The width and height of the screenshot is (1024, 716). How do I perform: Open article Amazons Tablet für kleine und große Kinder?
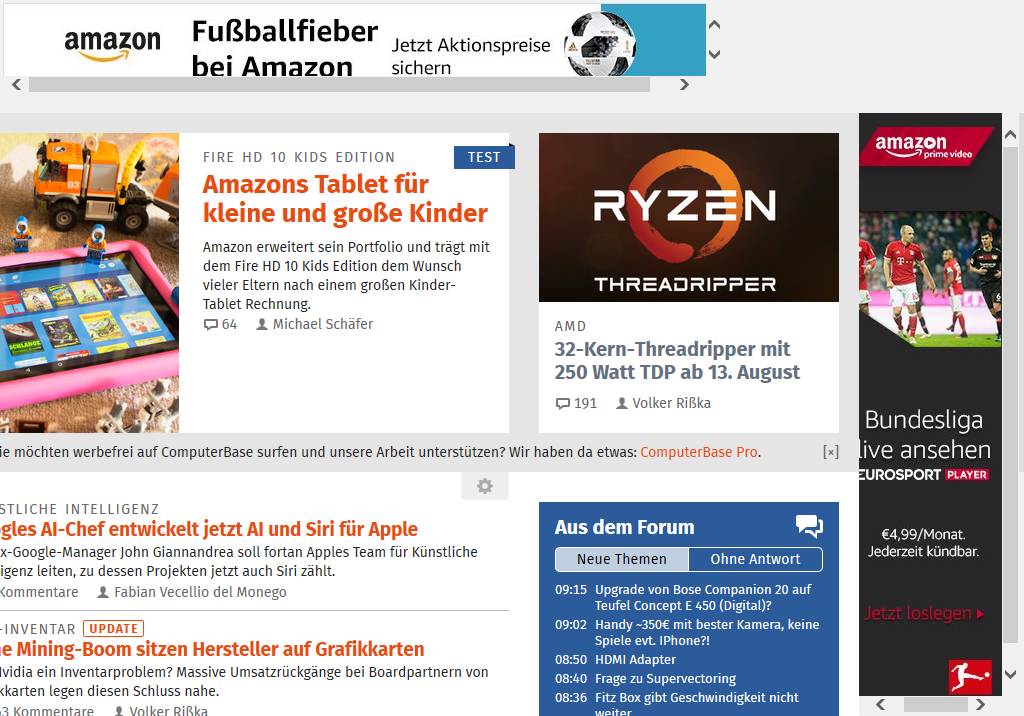tap(345, 199)
